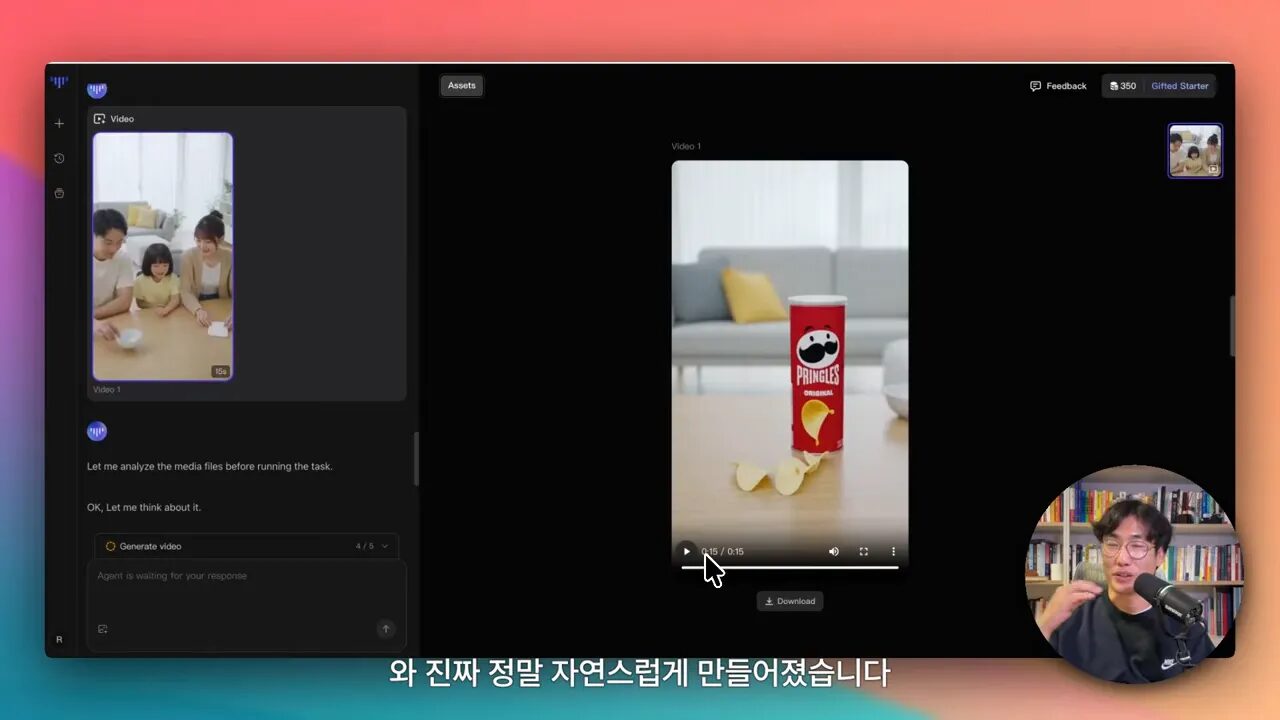1280x720 pixels.
Task: Click the video progress bar to seek
Action: 790,566
